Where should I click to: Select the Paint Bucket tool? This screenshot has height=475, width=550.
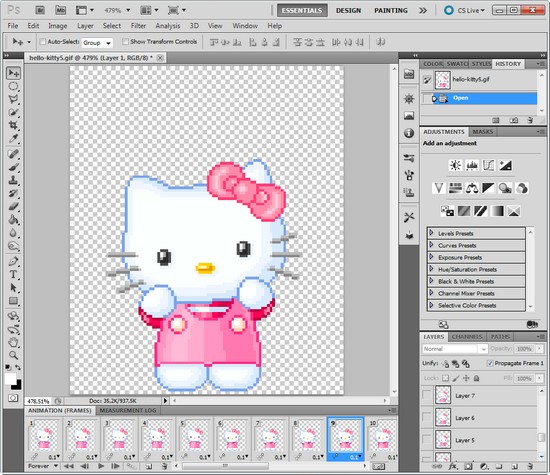click(13, 220)
